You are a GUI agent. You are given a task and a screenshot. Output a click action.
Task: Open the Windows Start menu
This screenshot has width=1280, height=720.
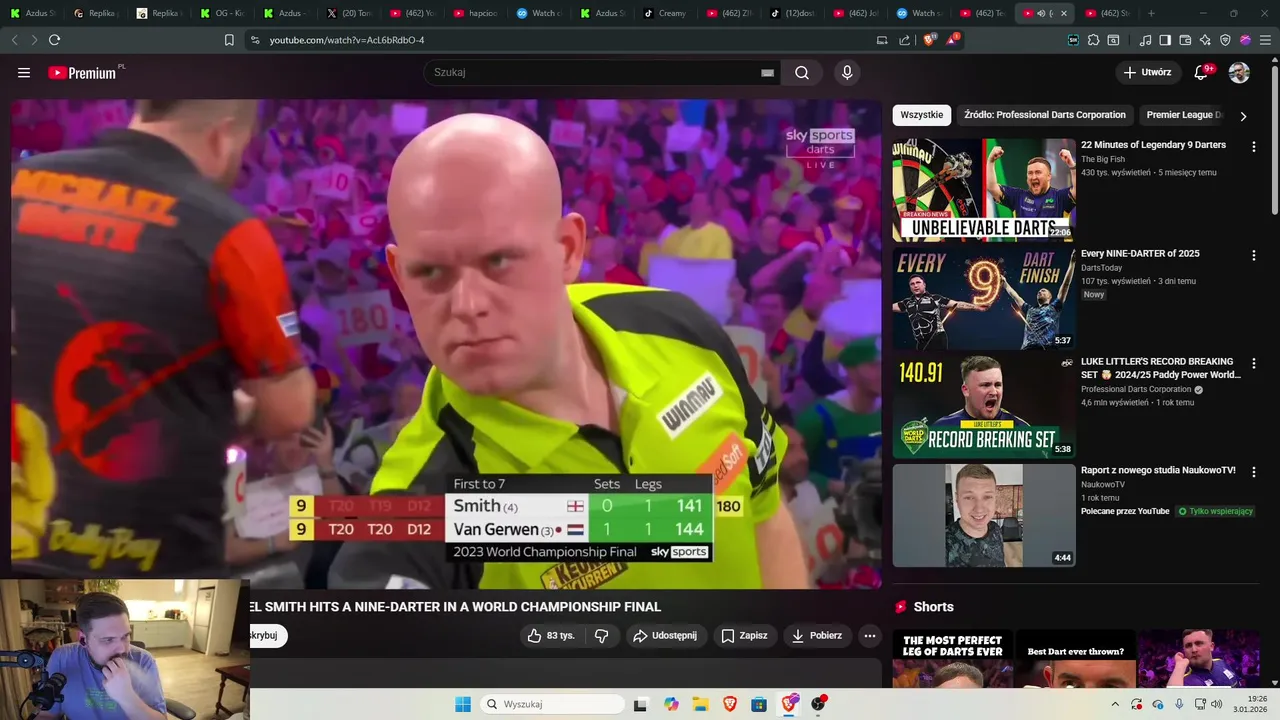pyautogui.click(x=463, y=704)
